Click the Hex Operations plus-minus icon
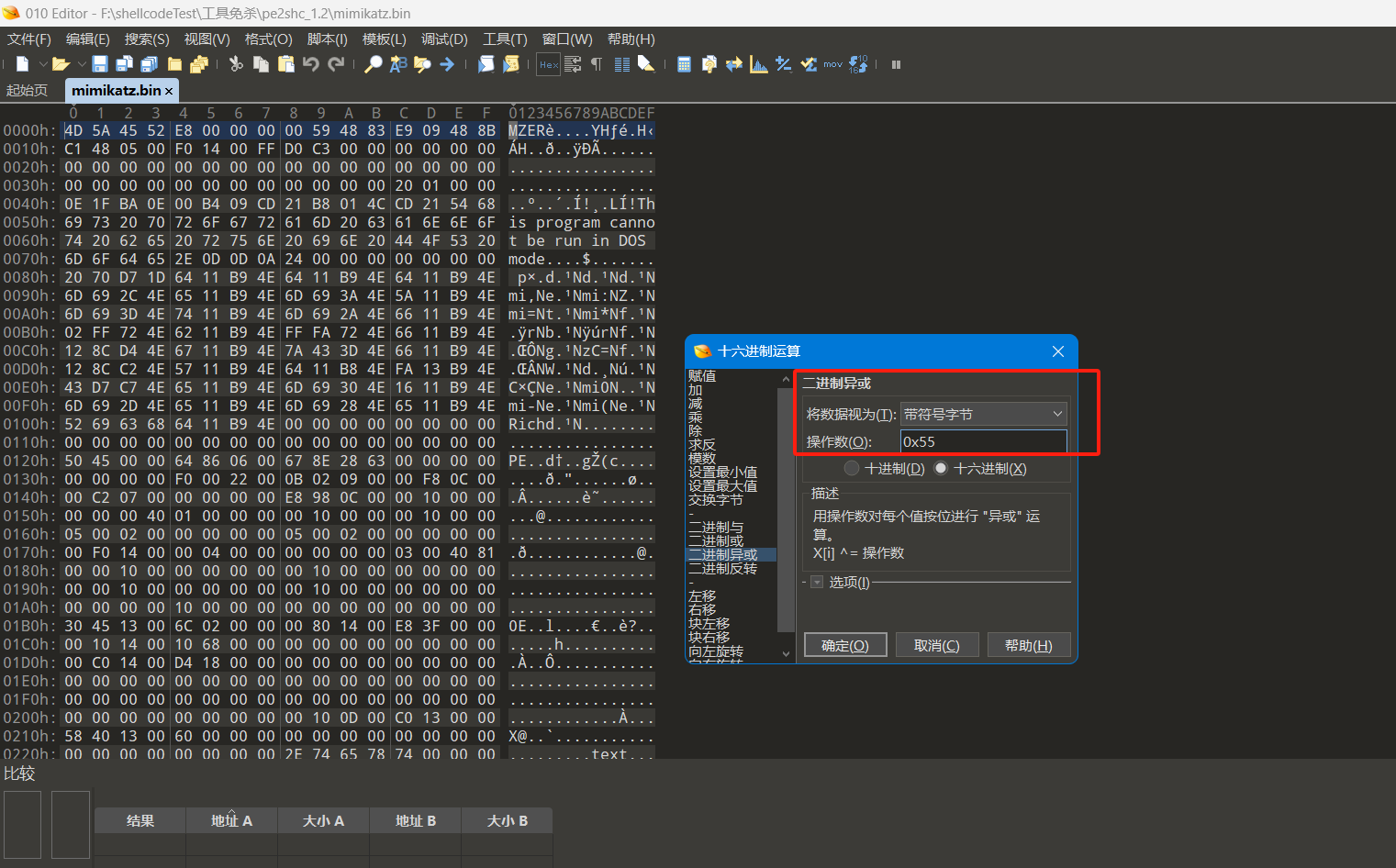1396x868 pixels. coord(783,64)
